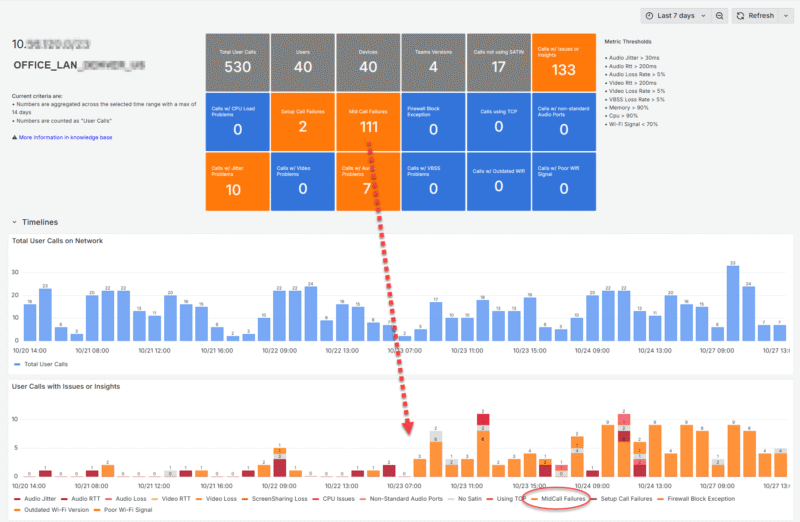The image size is (800, 522).
Task: Click the zoom out time range icon
Action: [719, 16]
